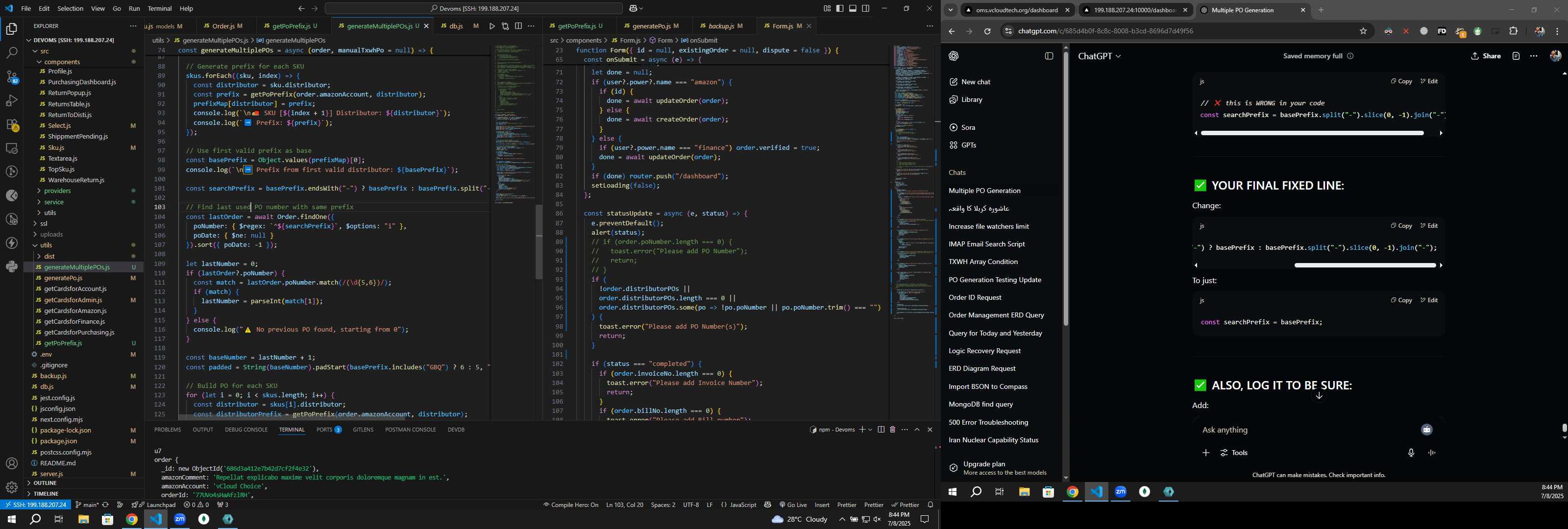The width and height of the screenshot is (1568, 529).
Task: Kill terminal with the trash icon
Action: pos(892,430)
